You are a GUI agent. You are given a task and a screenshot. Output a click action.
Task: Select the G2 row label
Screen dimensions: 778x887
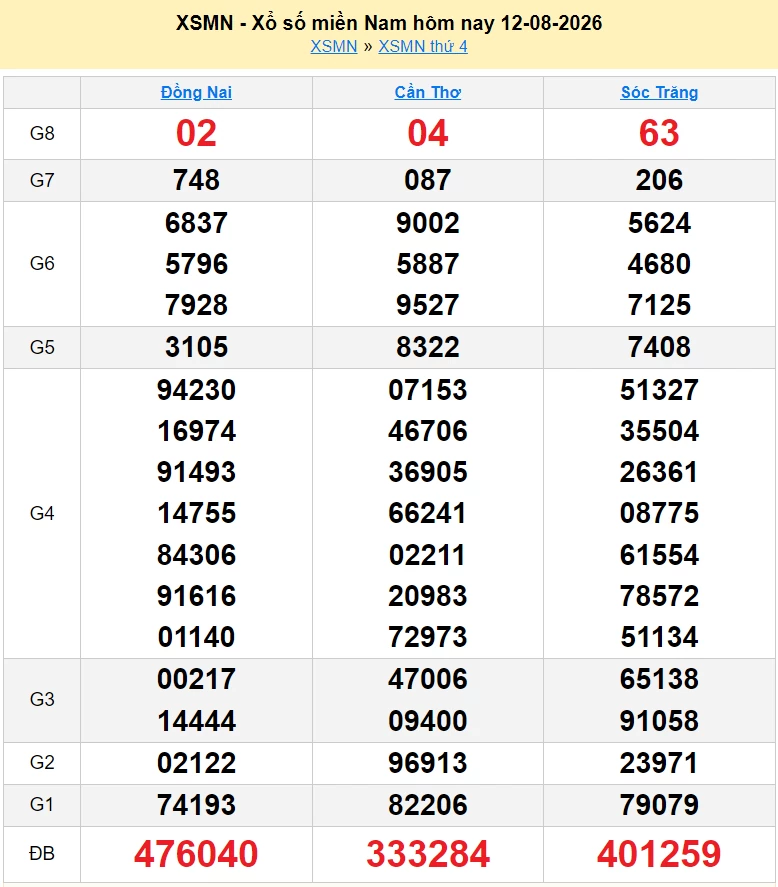[42, 763]
